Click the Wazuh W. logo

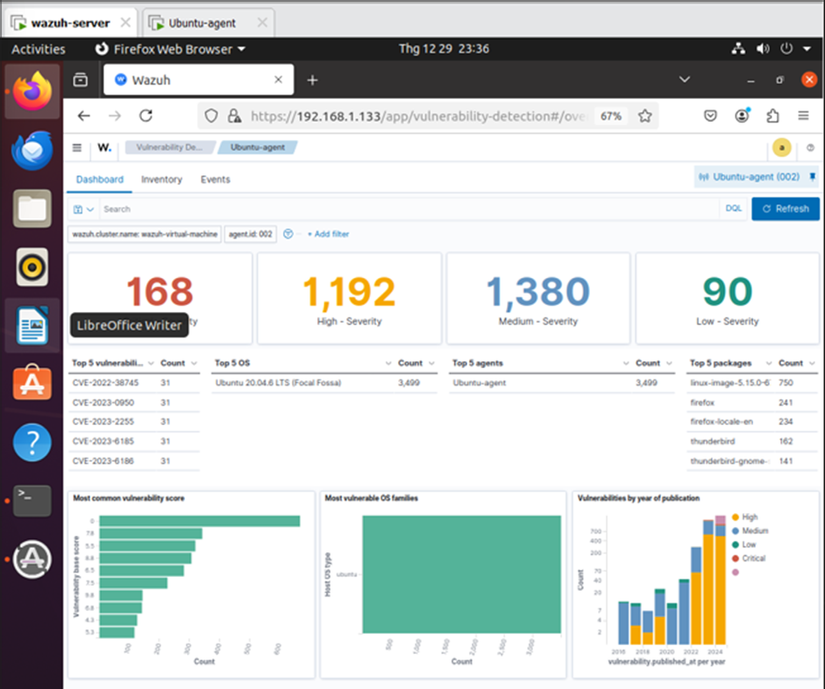[104, 148]
